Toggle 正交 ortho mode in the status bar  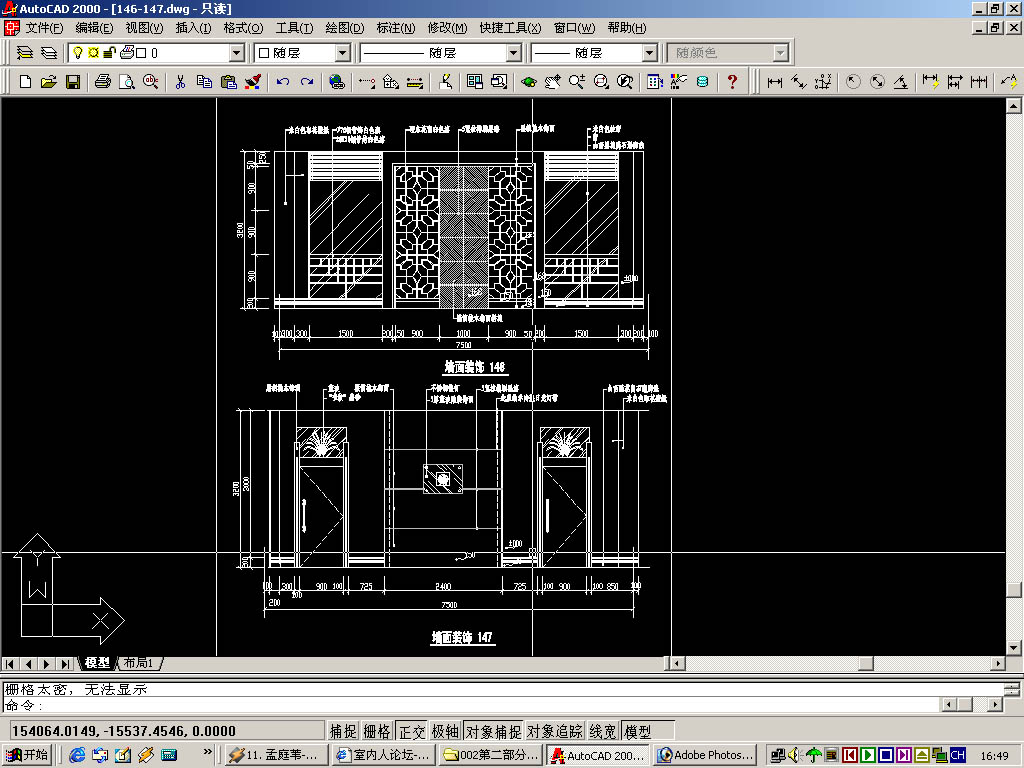[411, 731]
